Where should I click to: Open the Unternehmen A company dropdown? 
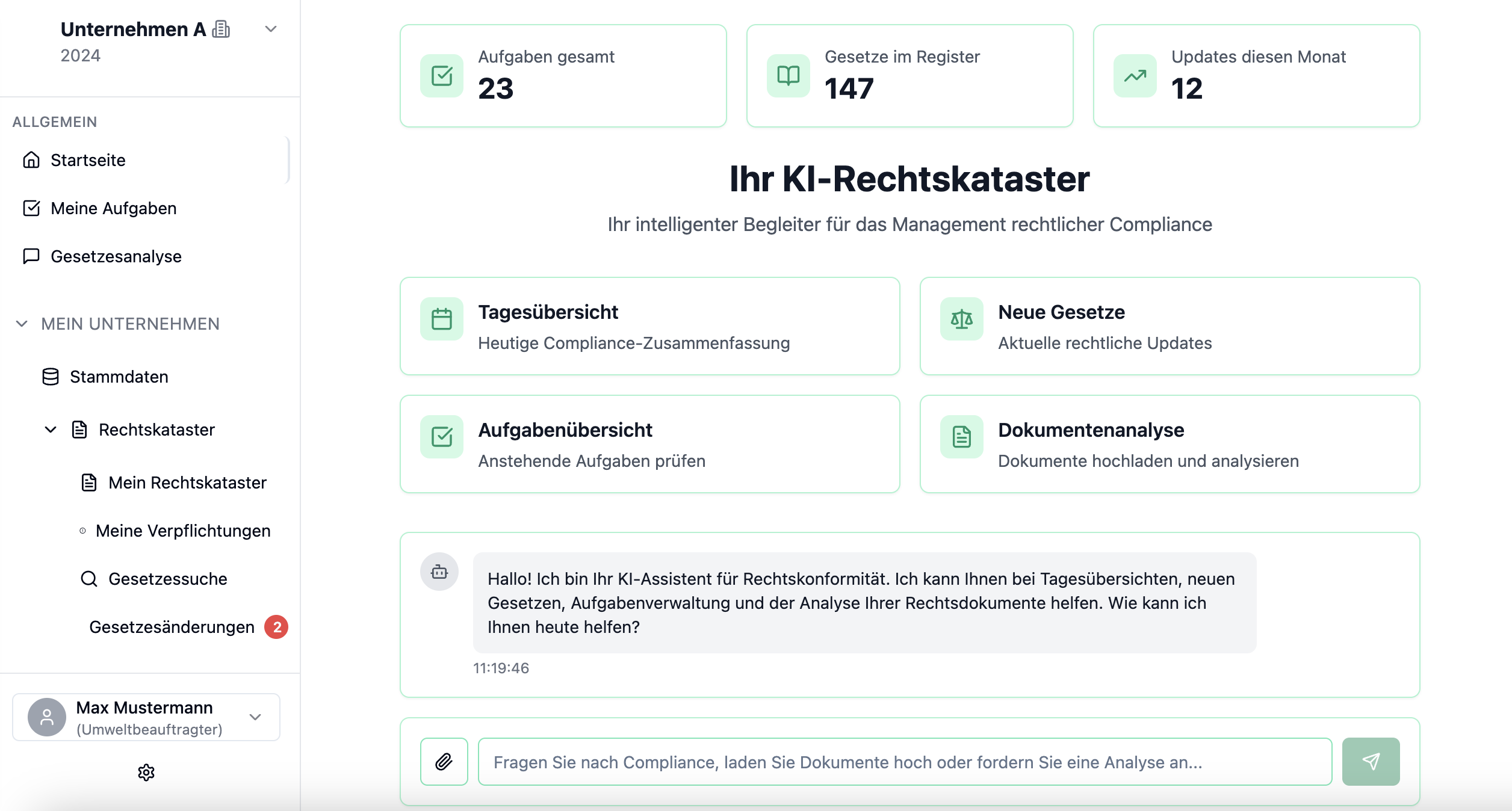coord(271,29)
